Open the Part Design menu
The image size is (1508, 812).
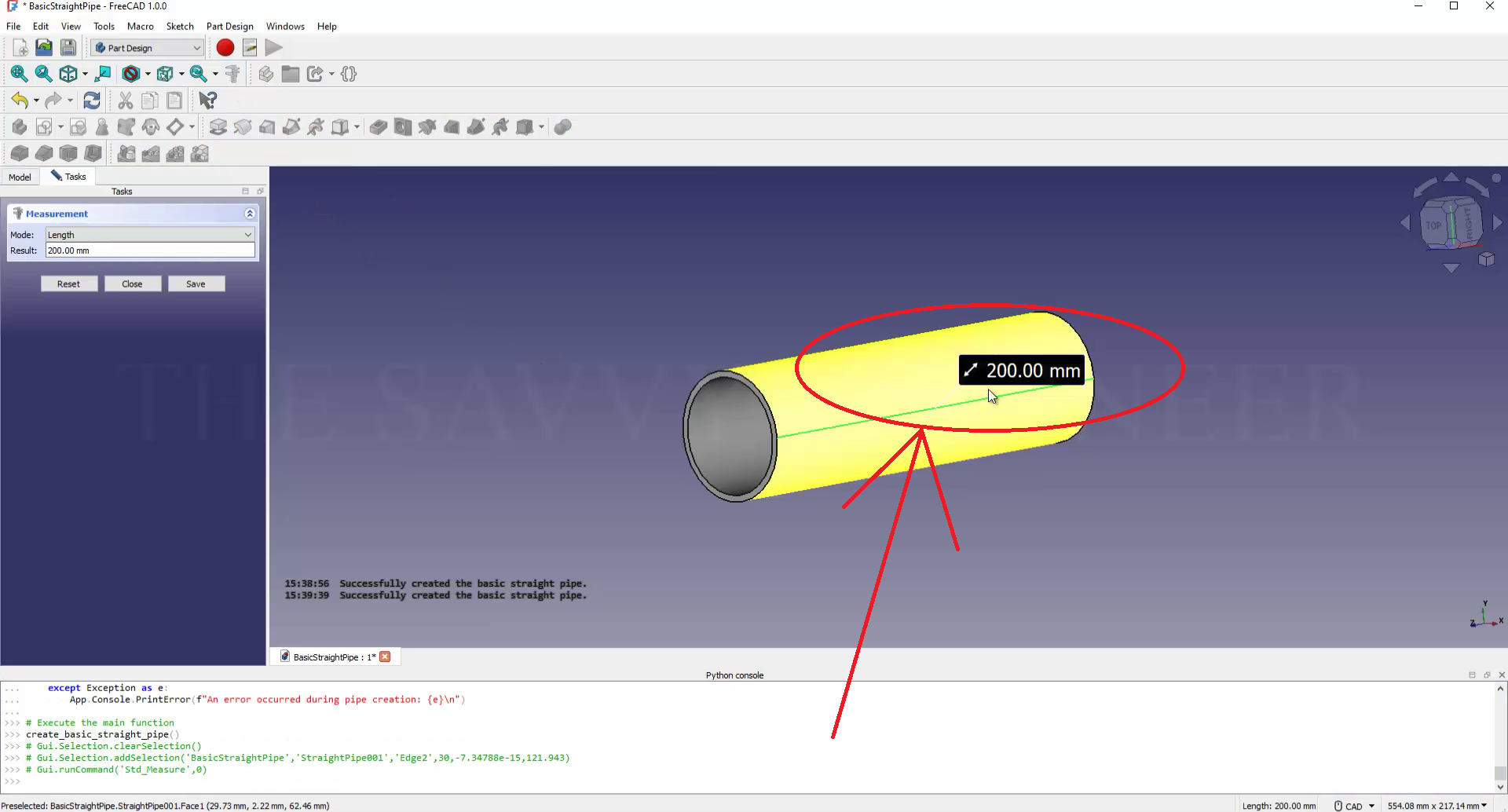[x=229, y=26]
